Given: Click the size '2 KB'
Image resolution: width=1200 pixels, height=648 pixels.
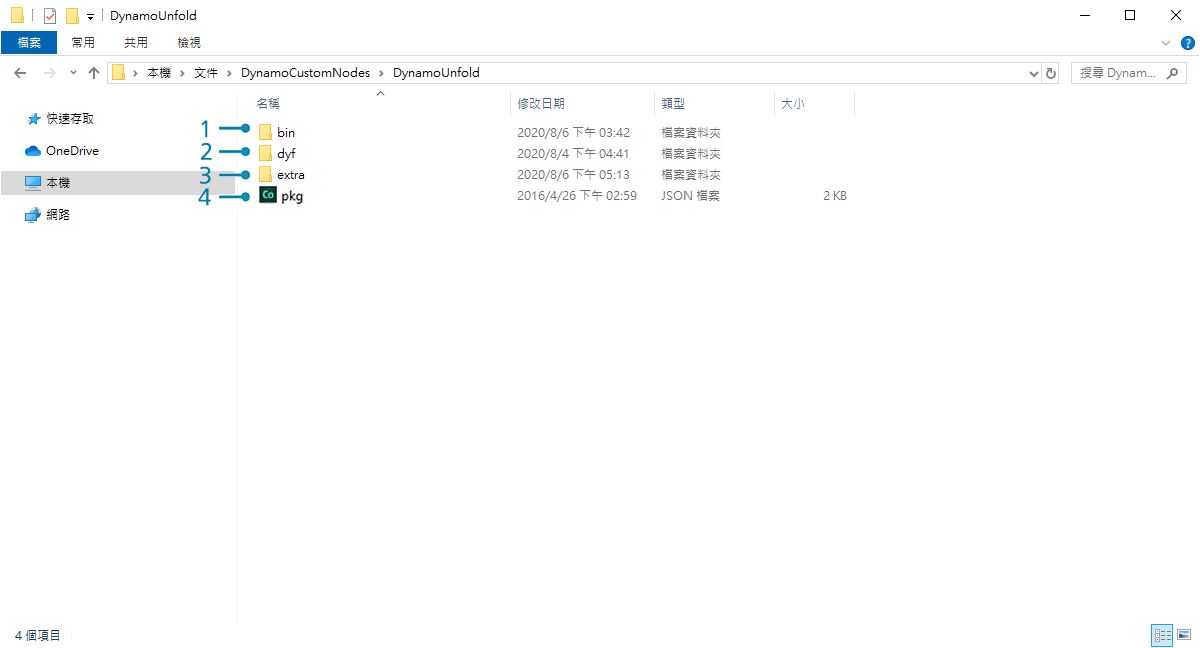Looking at the screenshot, I should (x=835, y=196).
